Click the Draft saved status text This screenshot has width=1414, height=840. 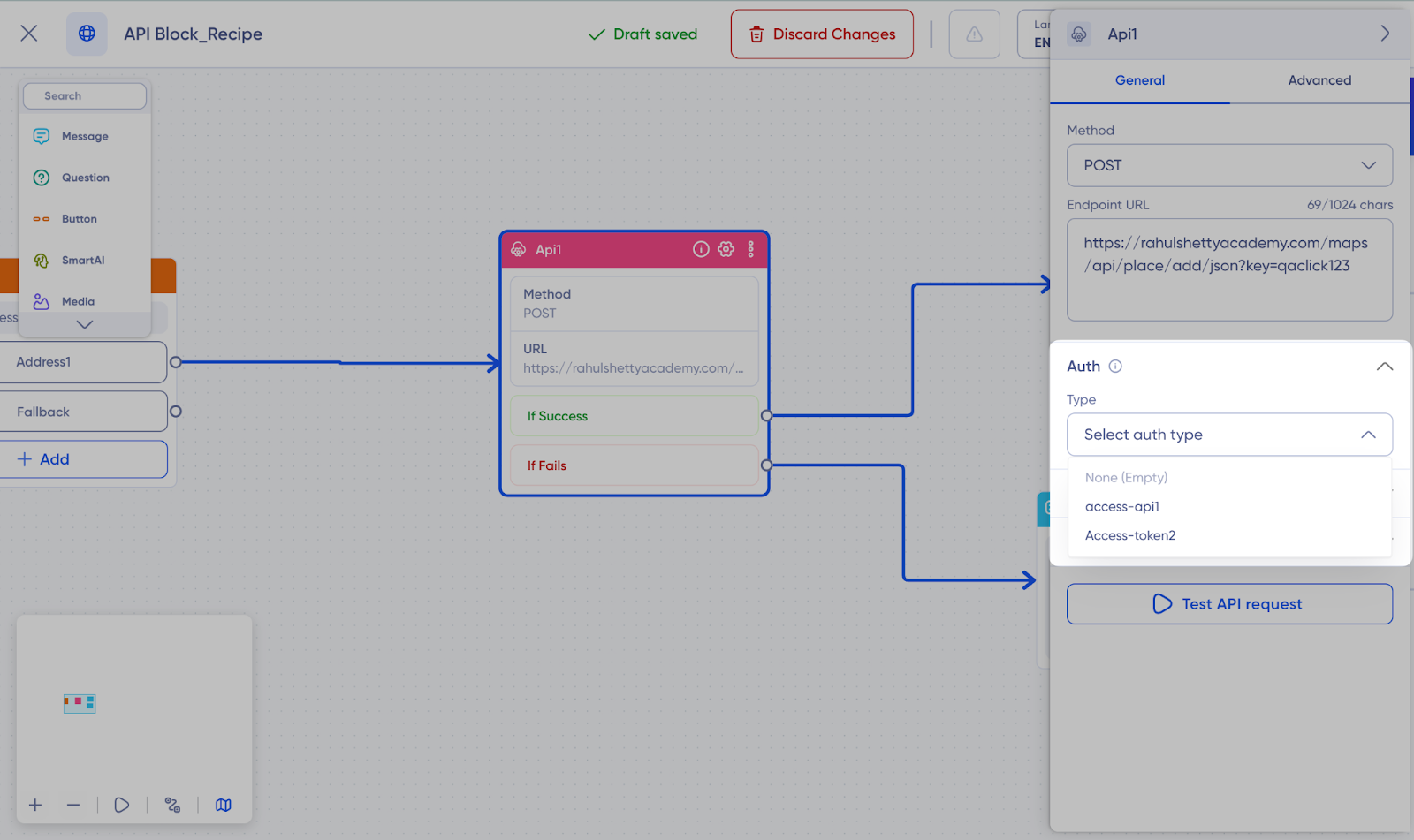pos(642,34)
